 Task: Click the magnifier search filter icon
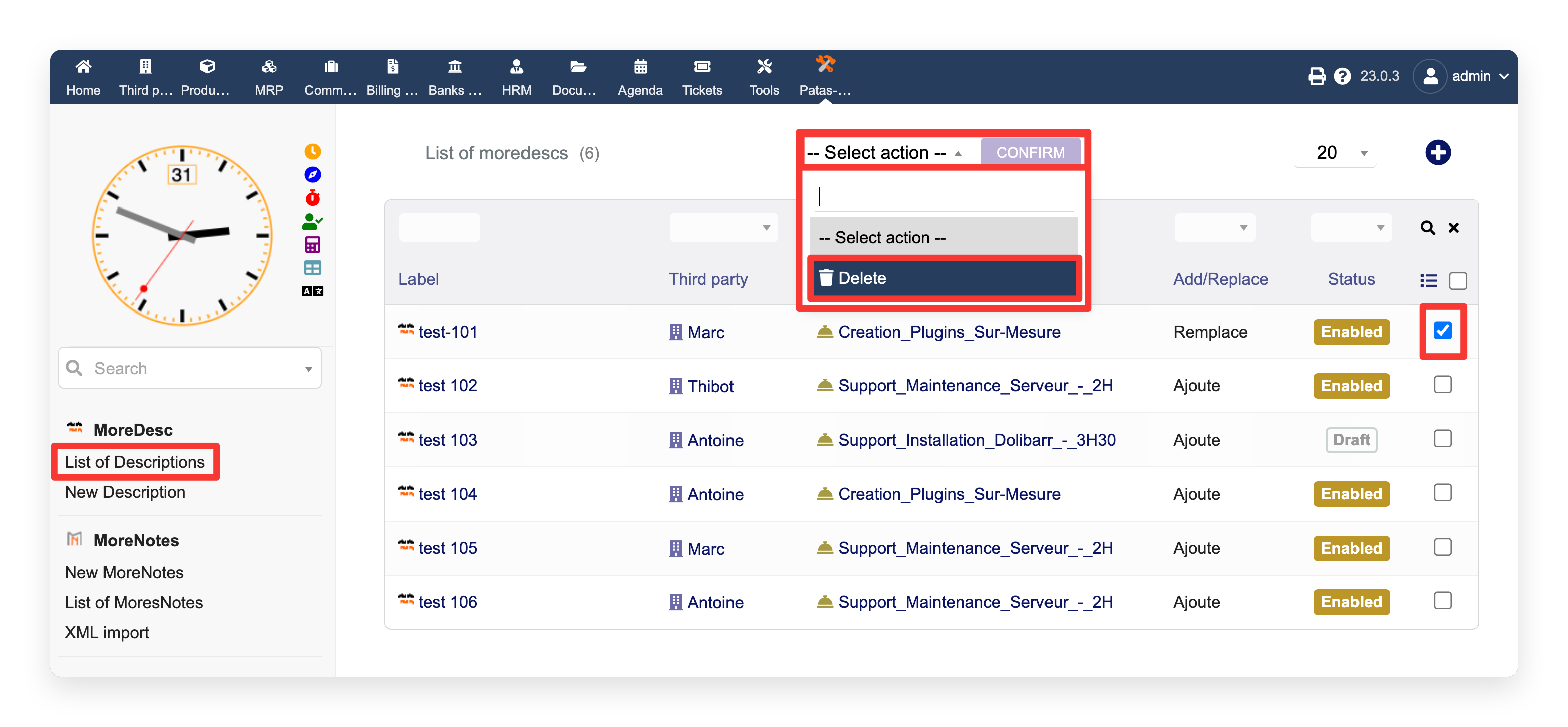coord(1427,228)
